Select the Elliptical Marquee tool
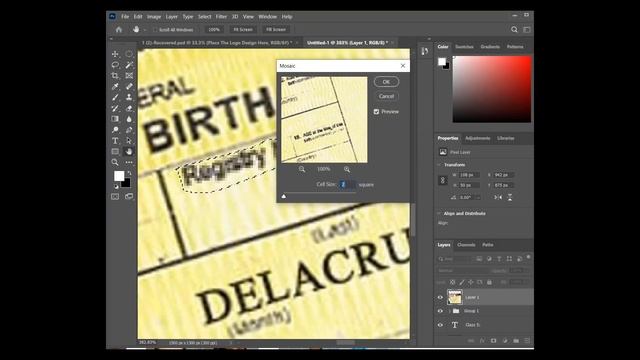 pos(129,54)
